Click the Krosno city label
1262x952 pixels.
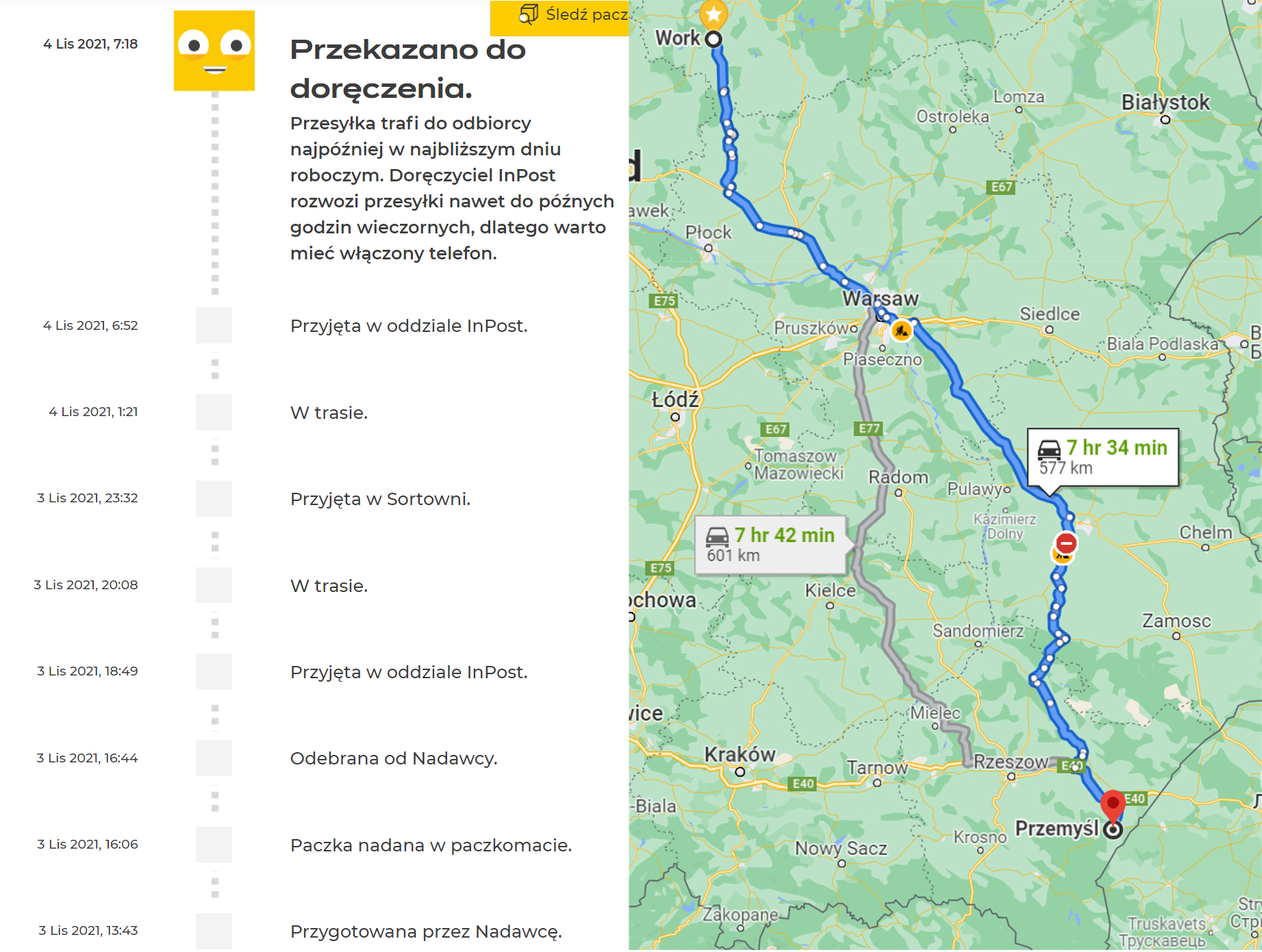click(980, 837)
